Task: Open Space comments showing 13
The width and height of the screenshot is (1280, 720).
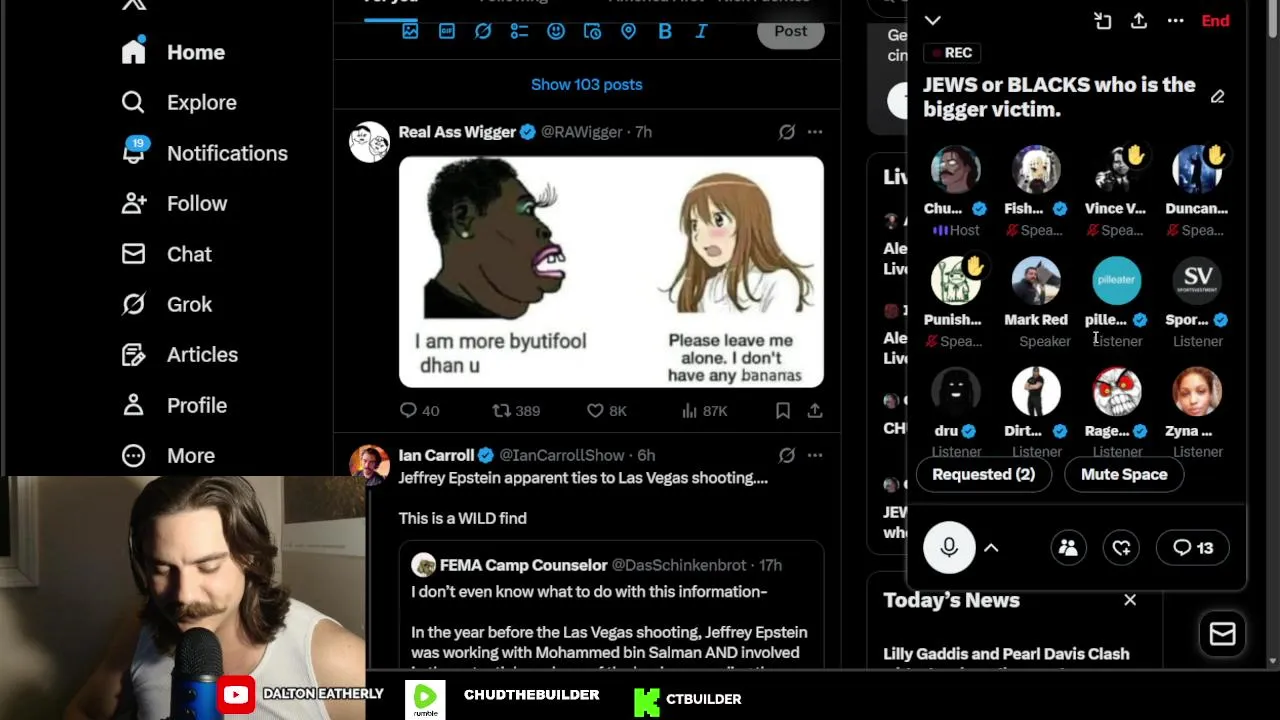Action: tap(1193, 548)
